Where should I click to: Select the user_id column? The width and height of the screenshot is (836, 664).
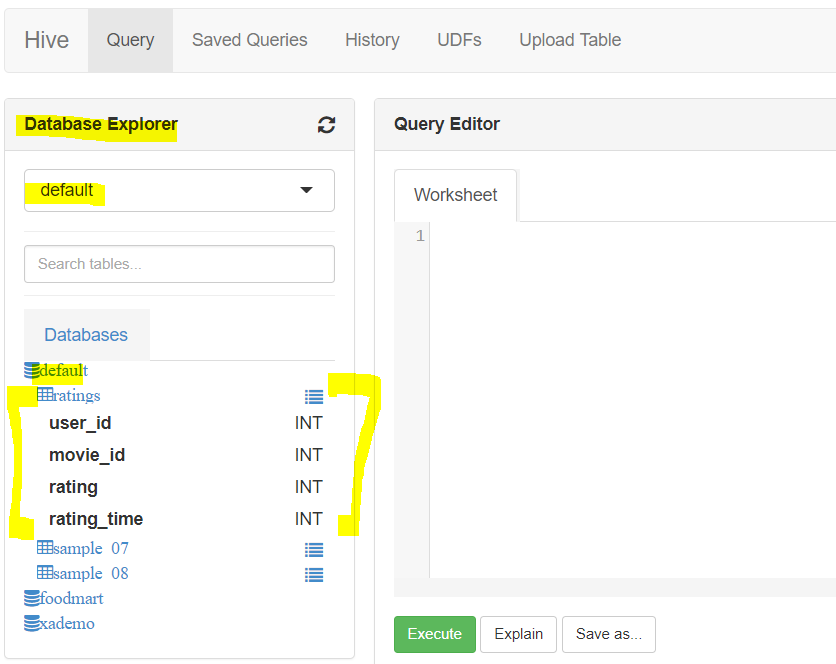coord(80,423)
